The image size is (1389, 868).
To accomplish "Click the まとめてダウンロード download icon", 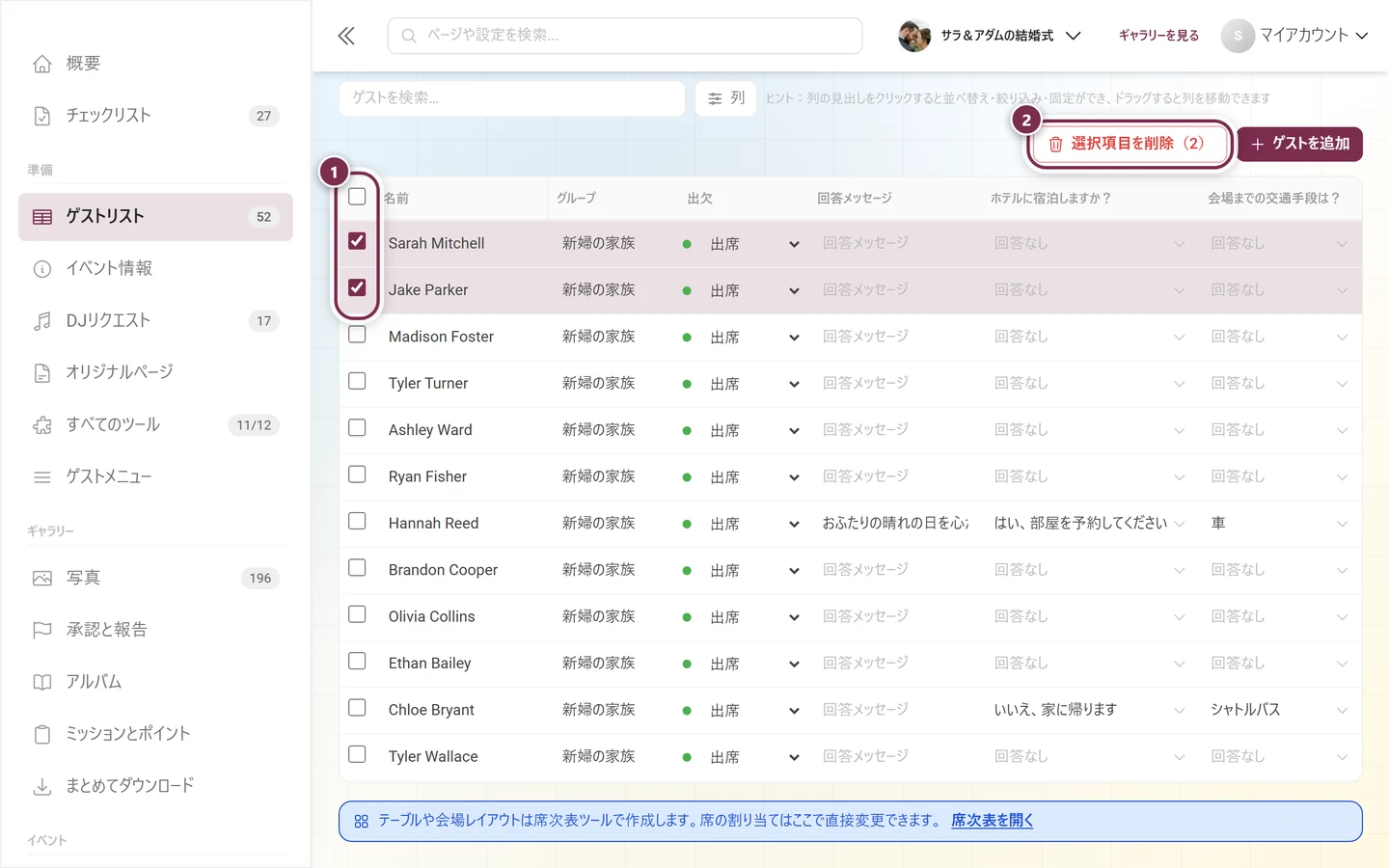I will tap(42, 787).
